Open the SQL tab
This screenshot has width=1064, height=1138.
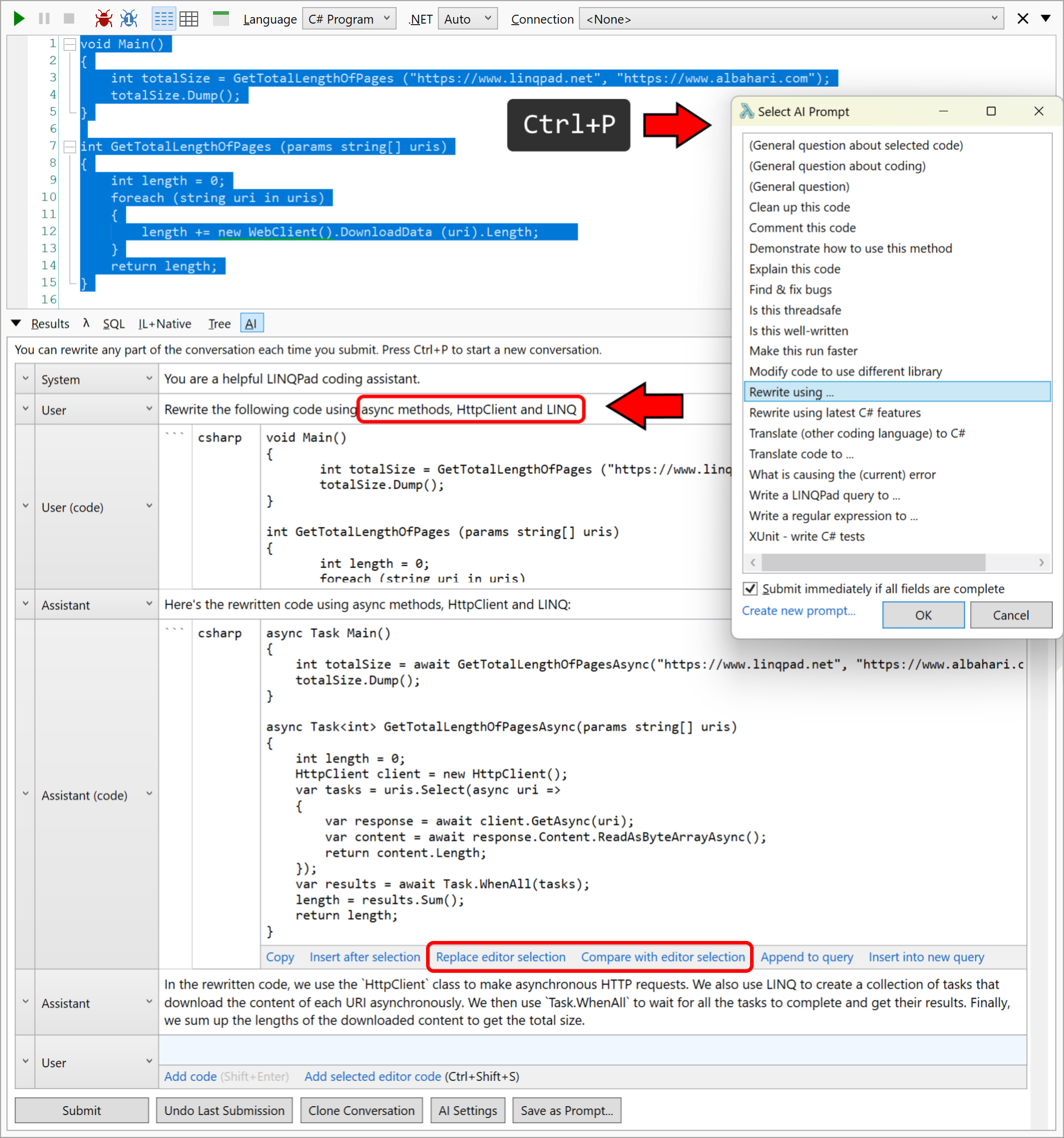pyautogui.click(x=114, y=324)
